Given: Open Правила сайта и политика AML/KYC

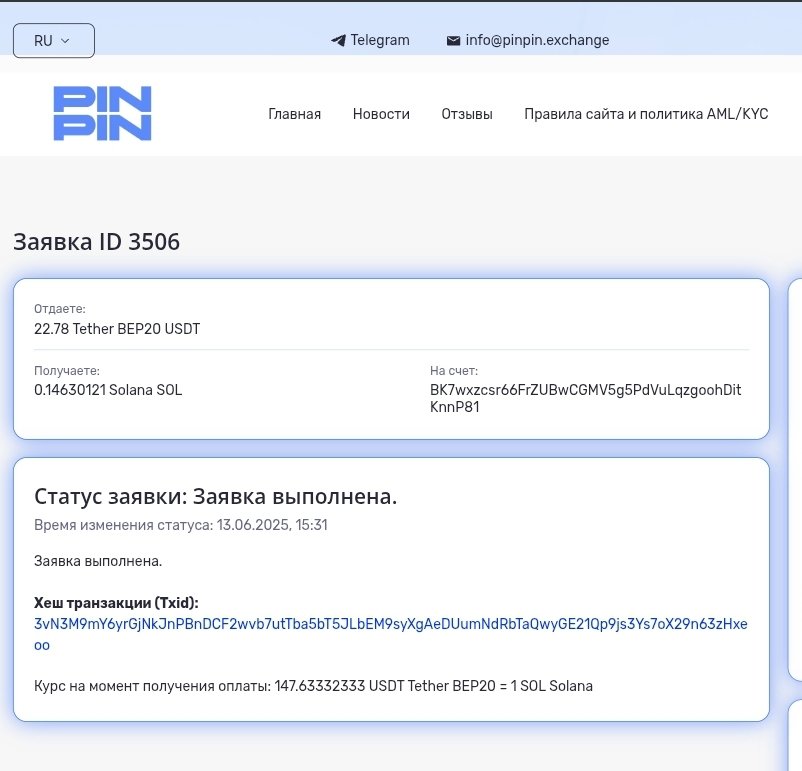Looking at the screenshot, I should click(646, 114).
